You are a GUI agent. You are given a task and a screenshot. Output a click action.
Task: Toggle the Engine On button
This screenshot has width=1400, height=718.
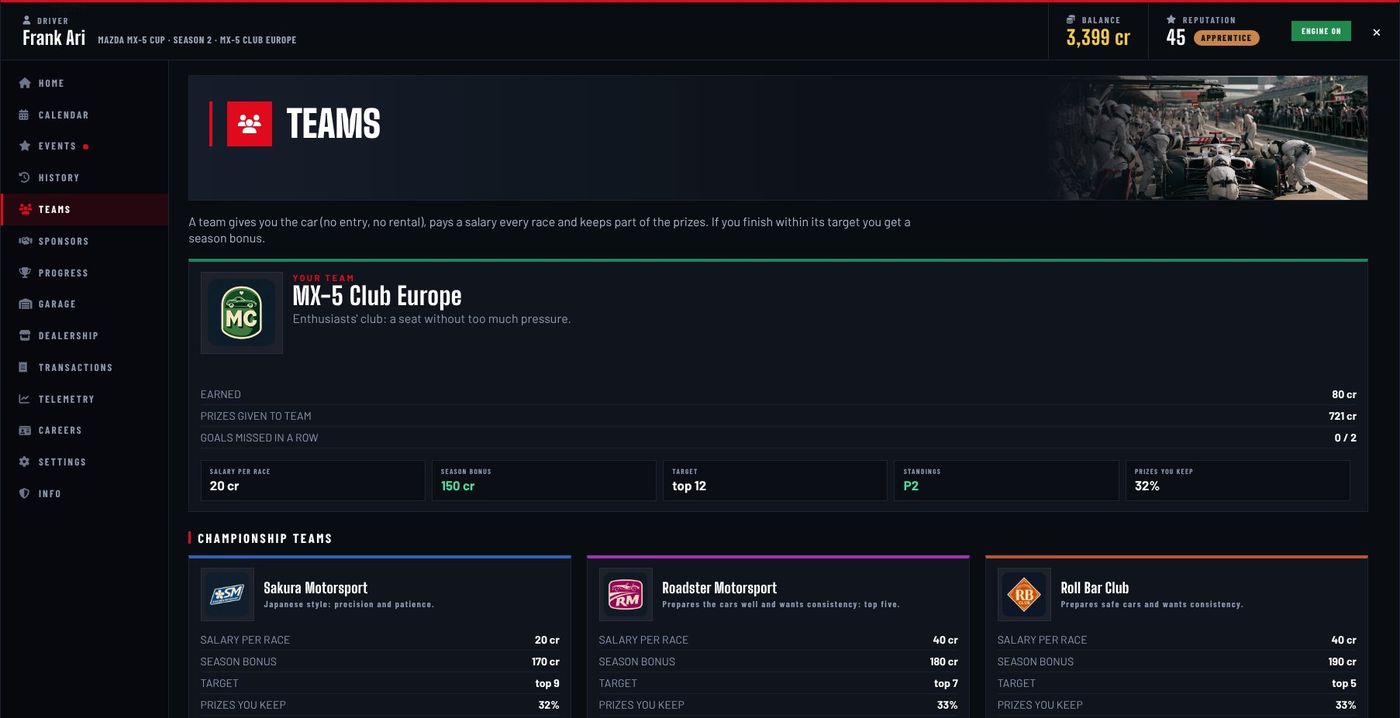[1321, 31]
